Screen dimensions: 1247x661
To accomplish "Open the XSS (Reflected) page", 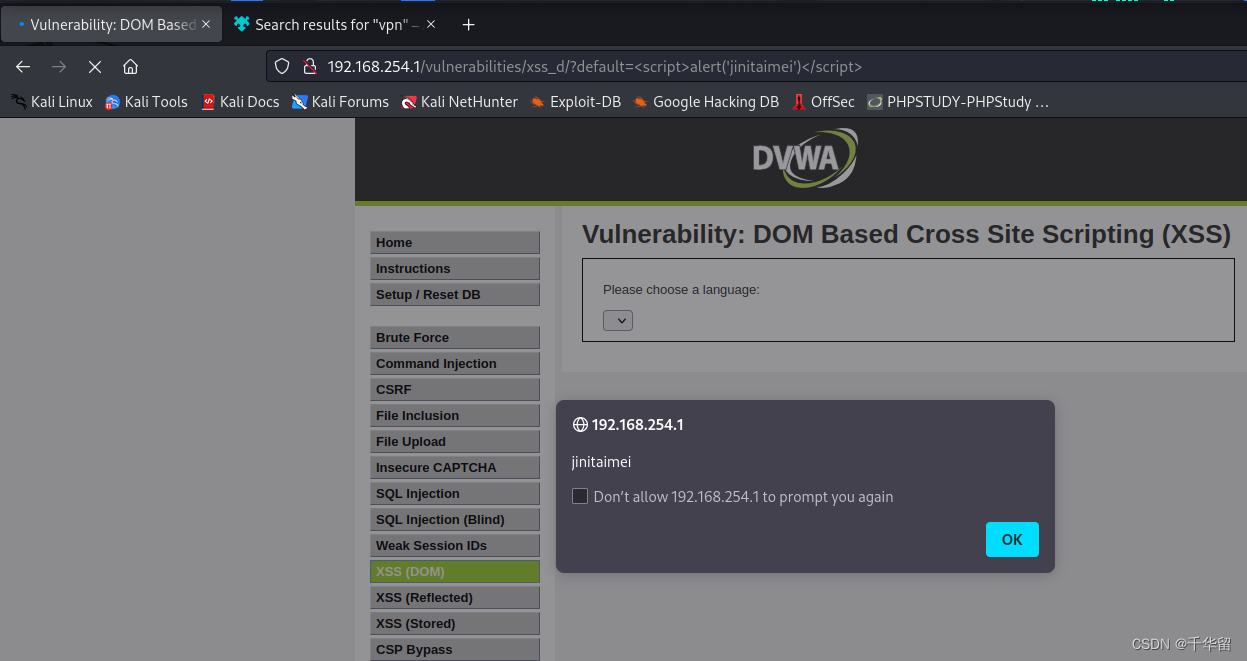I will coord(455,597).
